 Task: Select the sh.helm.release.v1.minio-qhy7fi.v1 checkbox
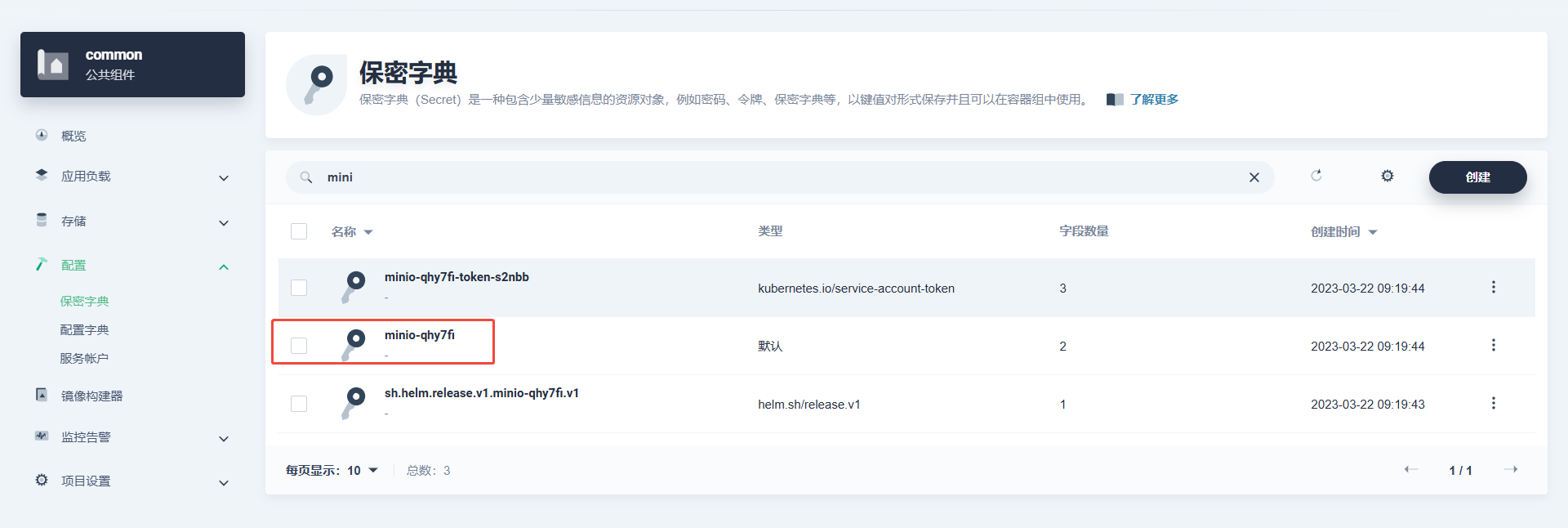[299, 404]
